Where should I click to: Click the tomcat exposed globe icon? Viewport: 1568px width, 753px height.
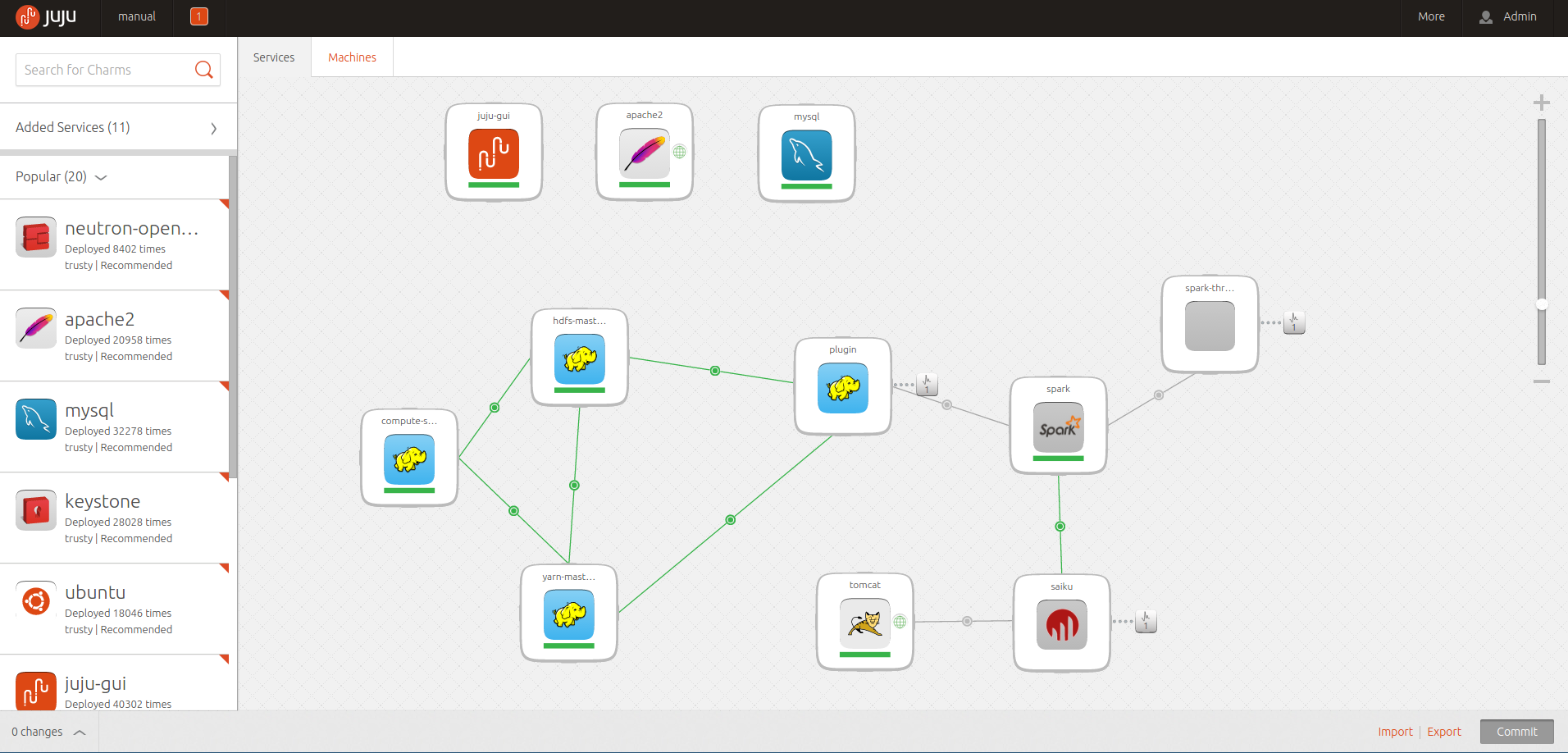click(x=900, y=622)
